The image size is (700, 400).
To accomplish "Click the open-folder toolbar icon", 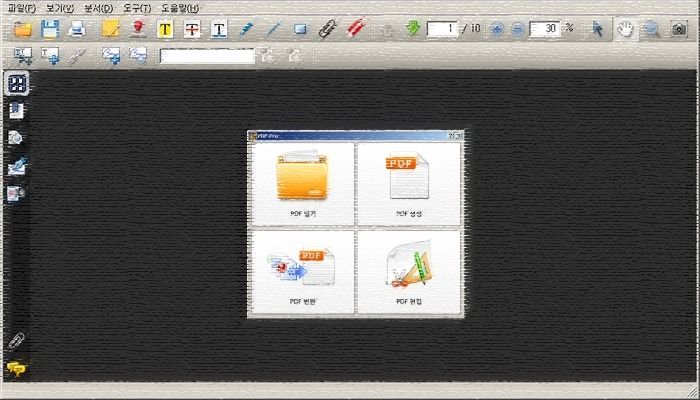I will pos(23,29).
